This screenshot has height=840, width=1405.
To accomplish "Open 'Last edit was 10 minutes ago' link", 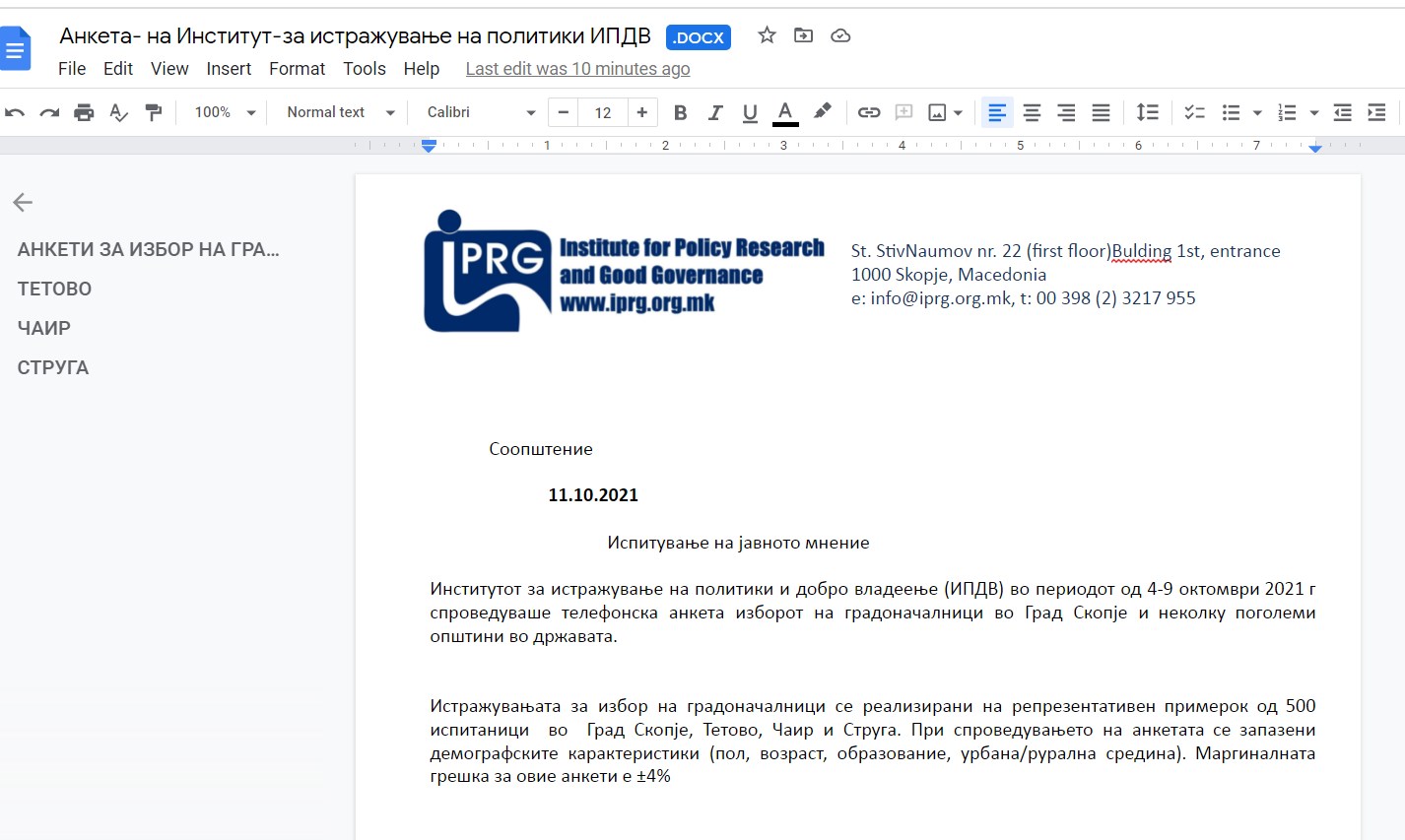I will [x=577, y=69].
